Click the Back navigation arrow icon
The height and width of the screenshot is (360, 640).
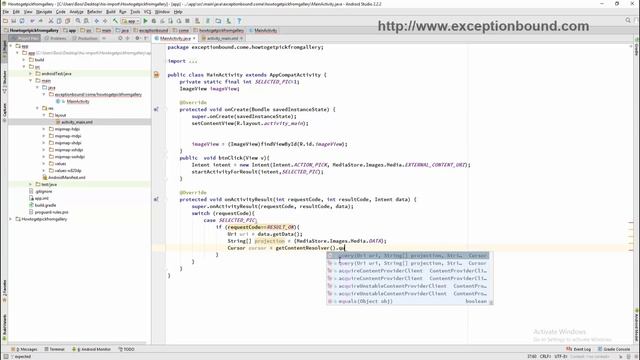click(x=97, y=21)
